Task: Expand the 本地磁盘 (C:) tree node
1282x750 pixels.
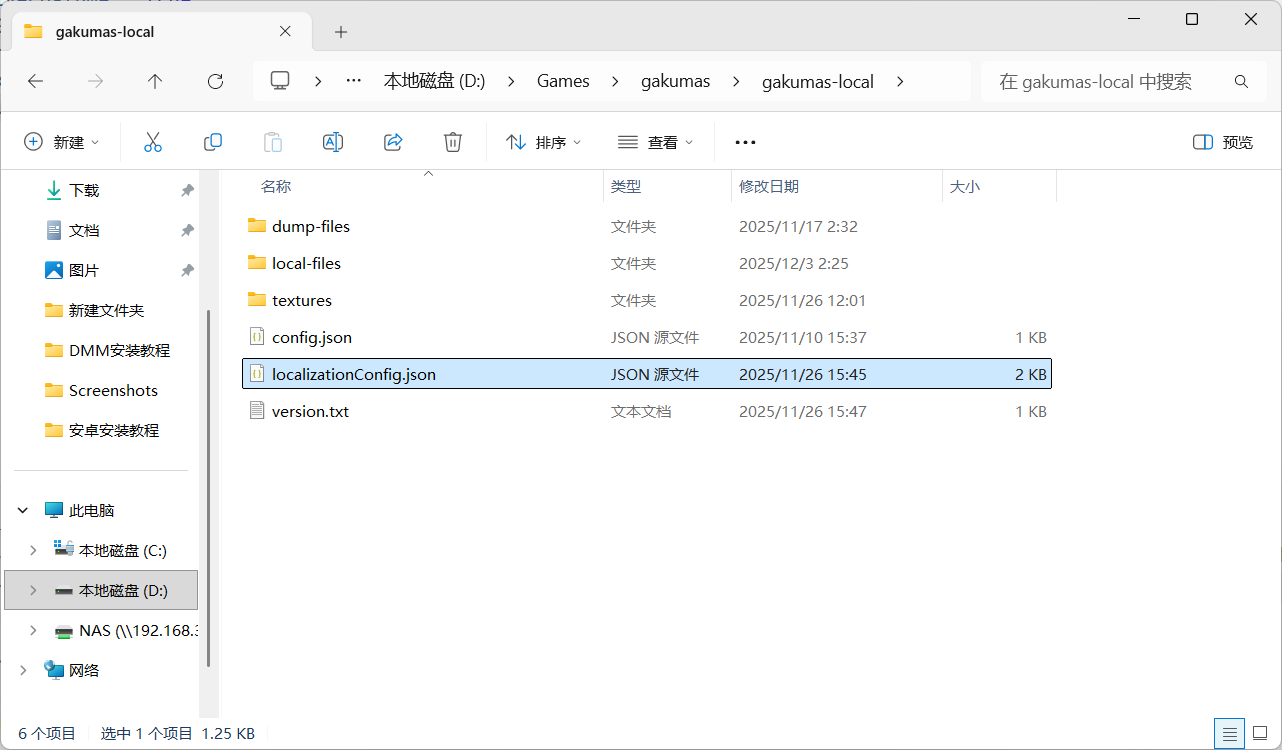Action: [33, 550]
